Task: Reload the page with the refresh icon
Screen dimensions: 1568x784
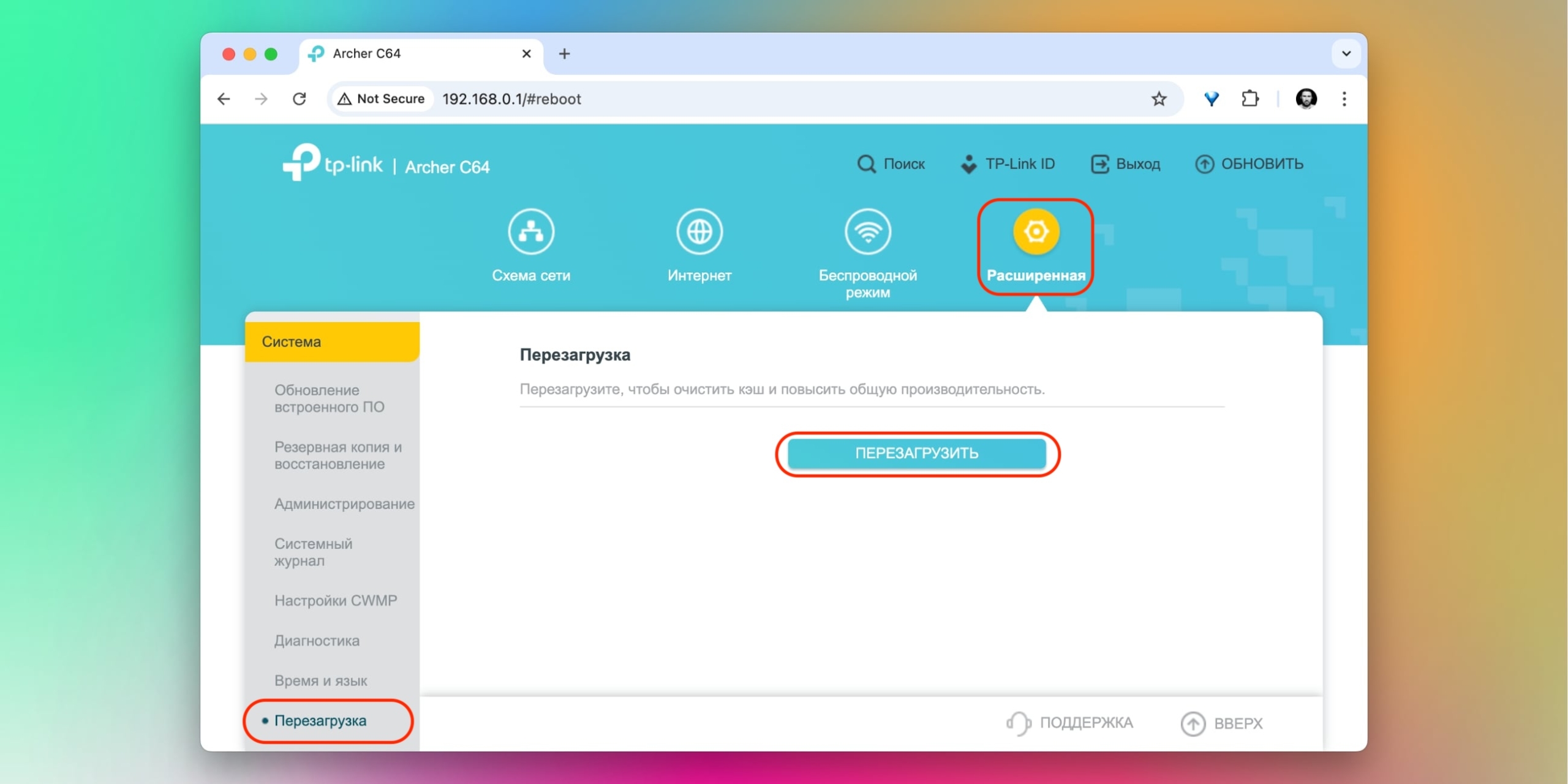Action: [299, 99]
